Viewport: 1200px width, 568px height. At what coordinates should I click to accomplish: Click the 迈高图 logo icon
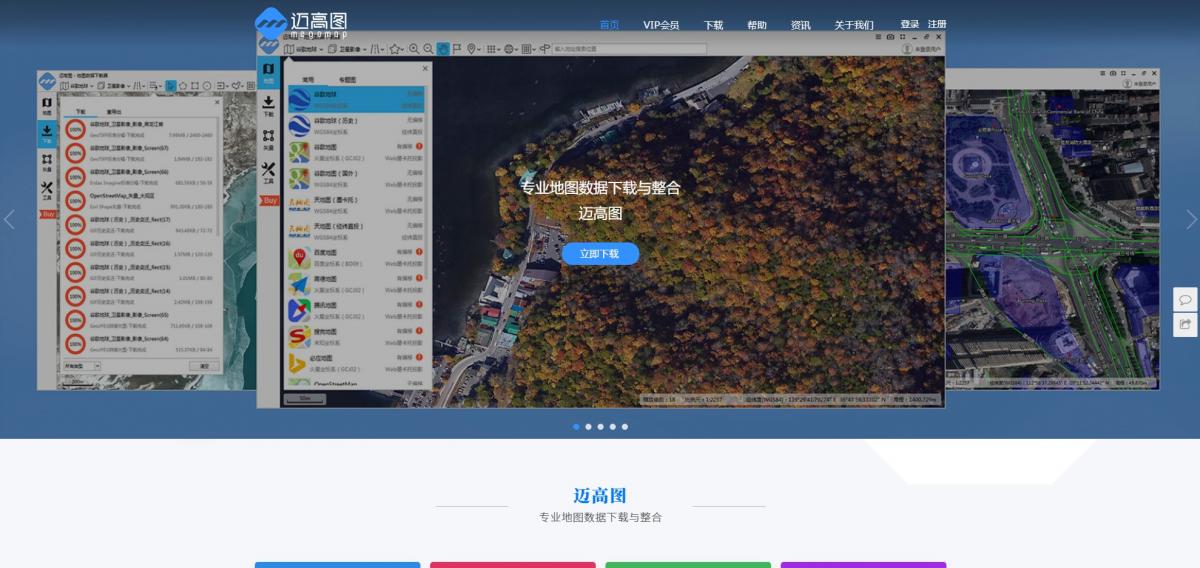point(271,23)
